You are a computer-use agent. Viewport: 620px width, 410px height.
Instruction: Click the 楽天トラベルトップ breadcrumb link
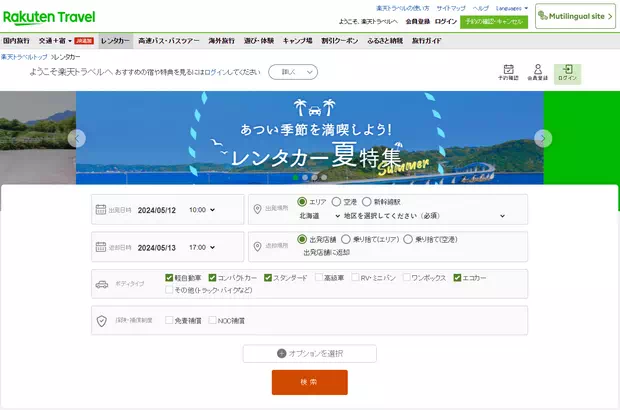click(24, 57)
